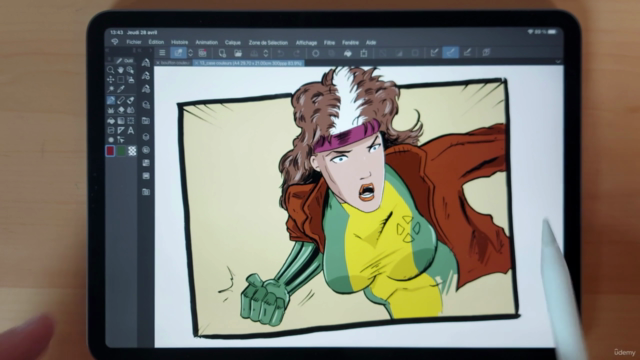Click the Undo arrow

[x=280, y=53]
